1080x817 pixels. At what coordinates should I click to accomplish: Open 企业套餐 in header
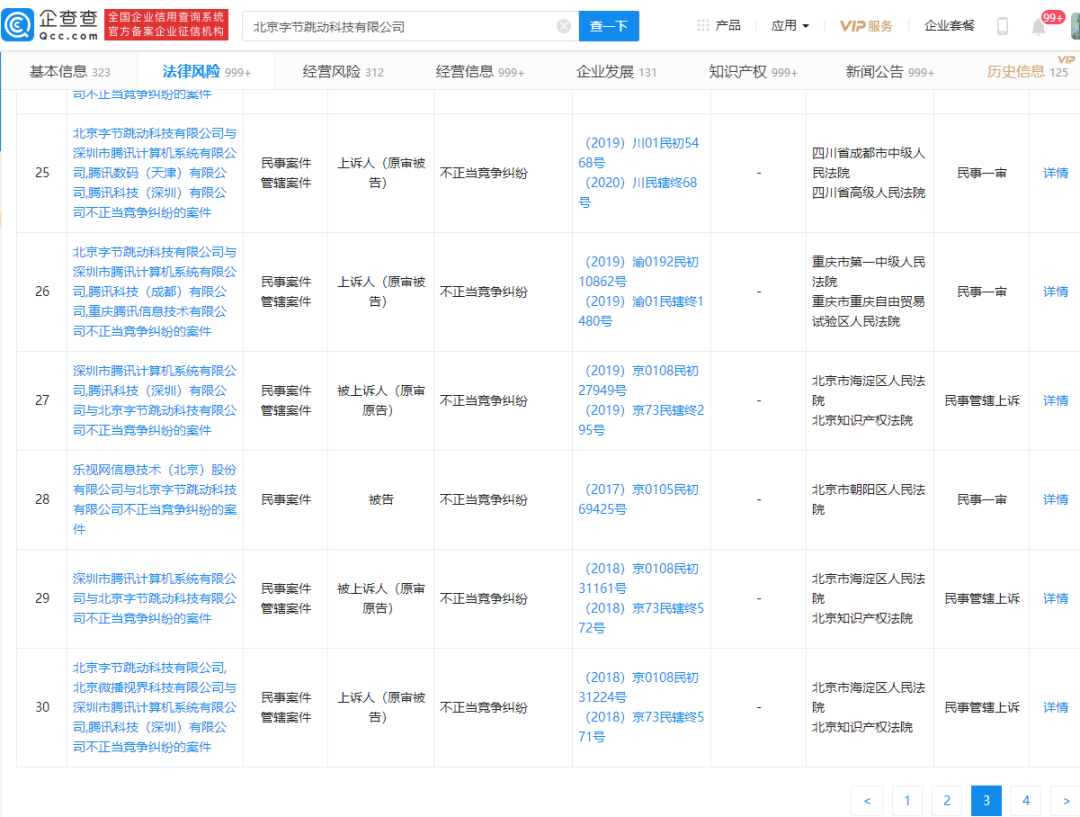tap(949, 26)
